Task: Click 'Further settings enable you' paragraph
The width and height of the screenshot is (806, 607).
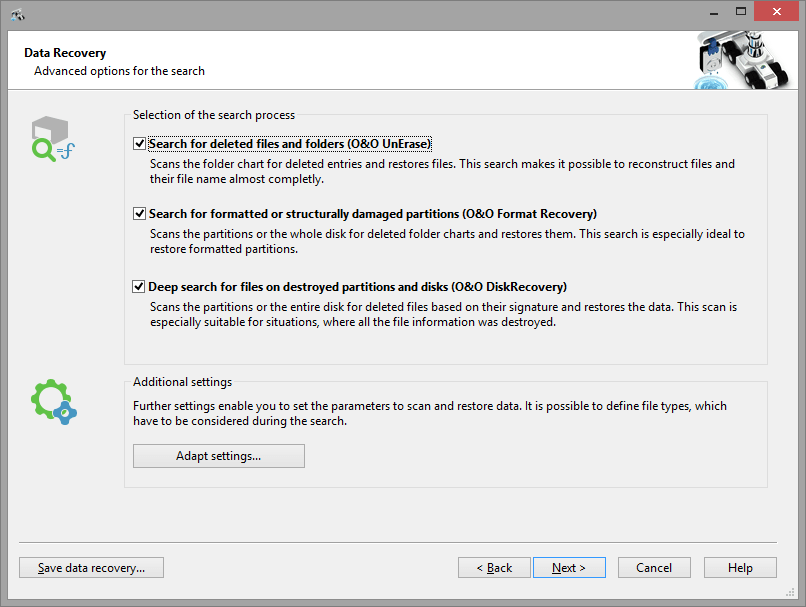Action: coord(430,413)
